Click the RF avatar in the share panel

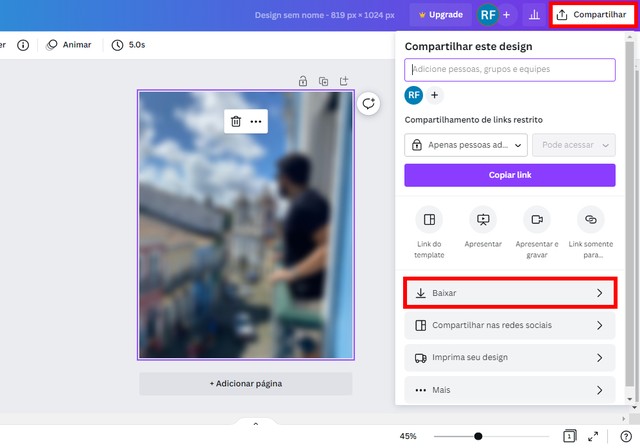pyautogui.click(x=413, y=95)
